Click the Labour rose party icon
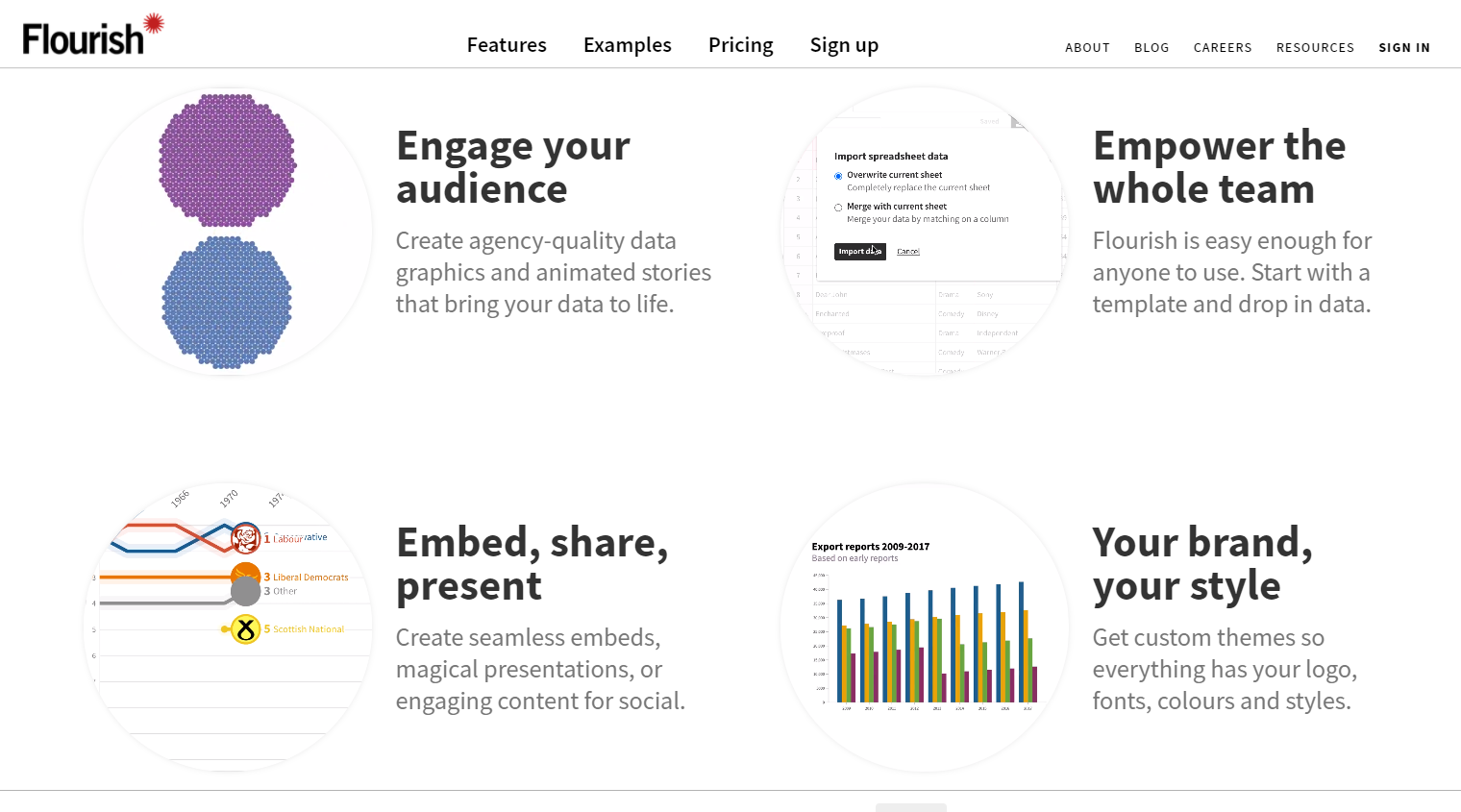 point(246,537)
